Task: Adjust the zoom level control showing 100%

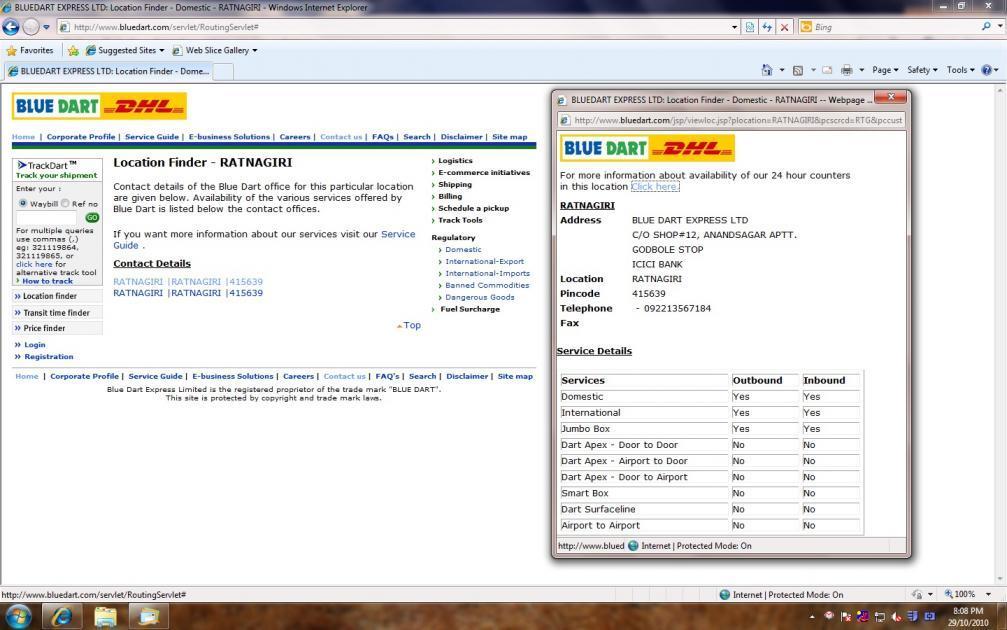Action: tap(966, 594)
